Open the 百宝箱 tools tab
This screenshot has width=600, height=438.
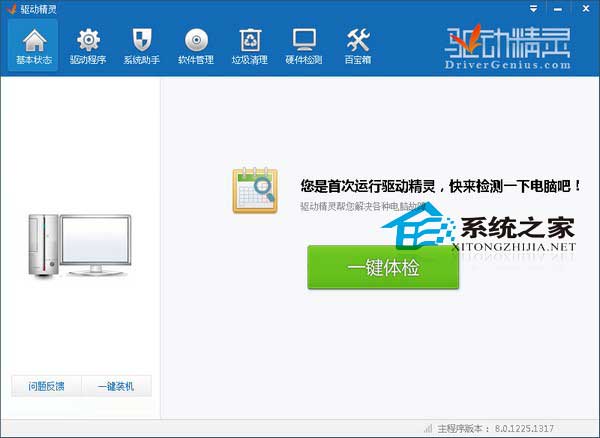tap(357, 46)
